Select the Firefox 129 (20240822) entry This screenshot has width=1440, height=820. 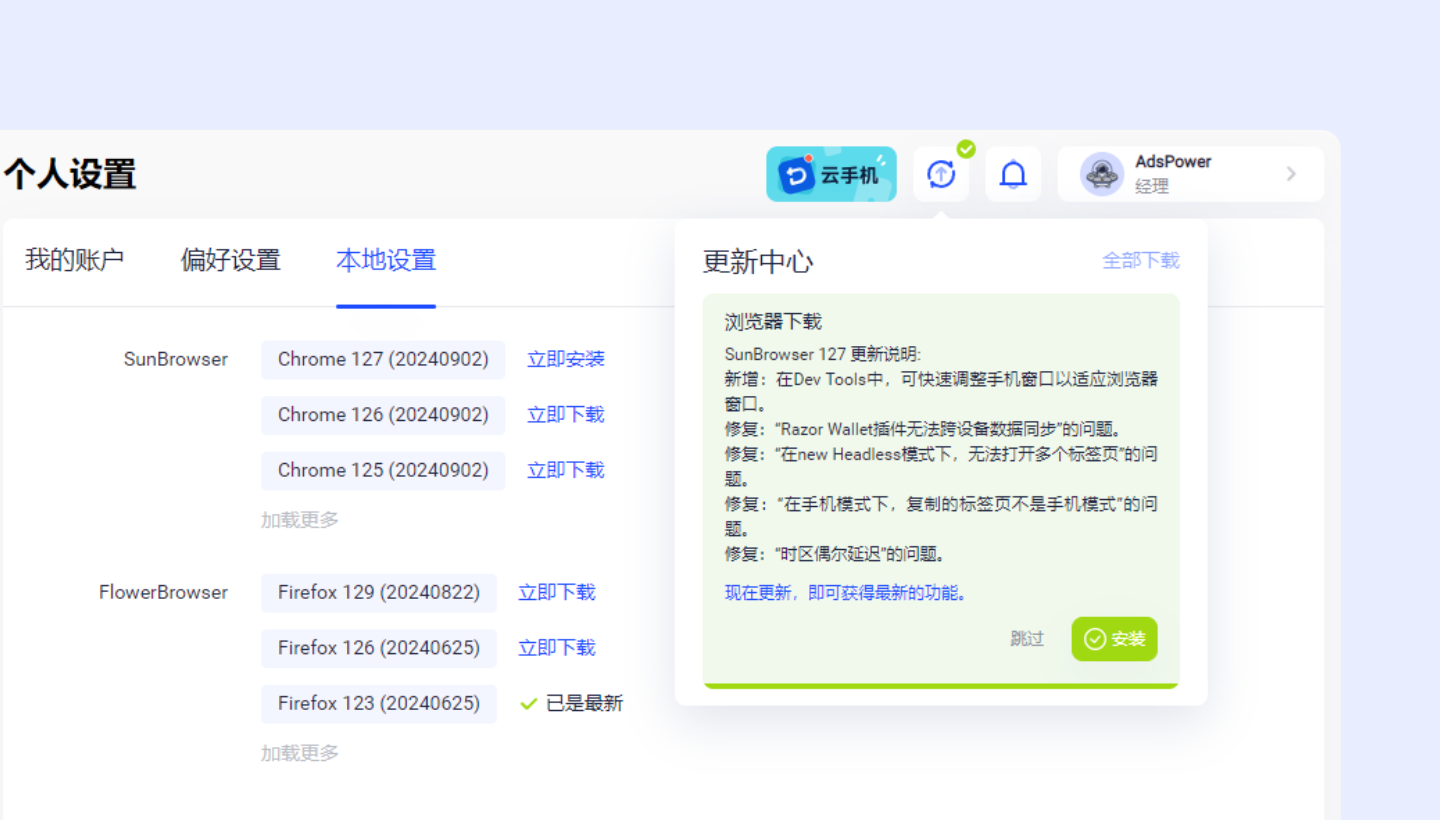(x=379, y=592)
